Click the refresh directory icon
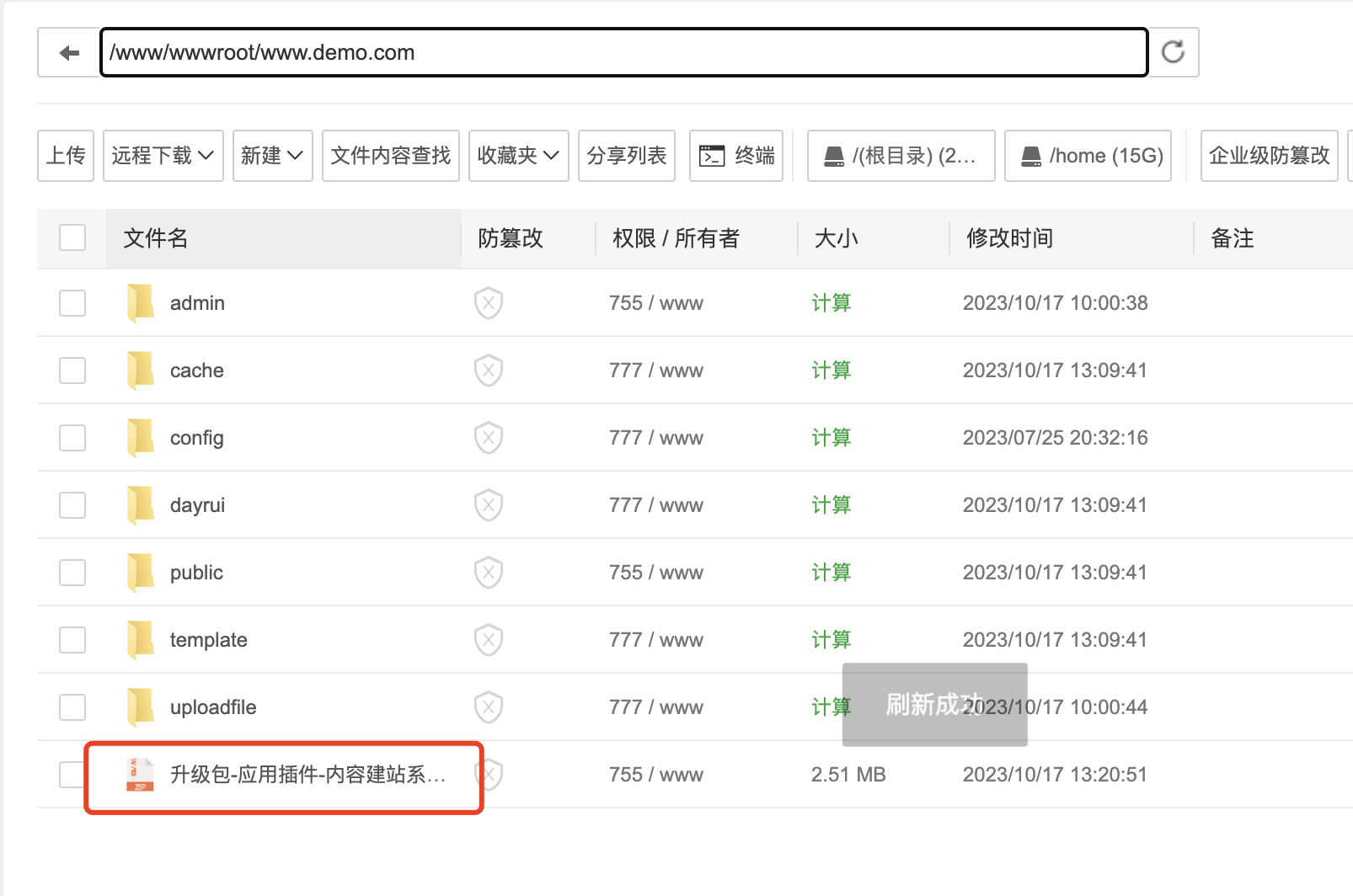 pos(1174,52)
